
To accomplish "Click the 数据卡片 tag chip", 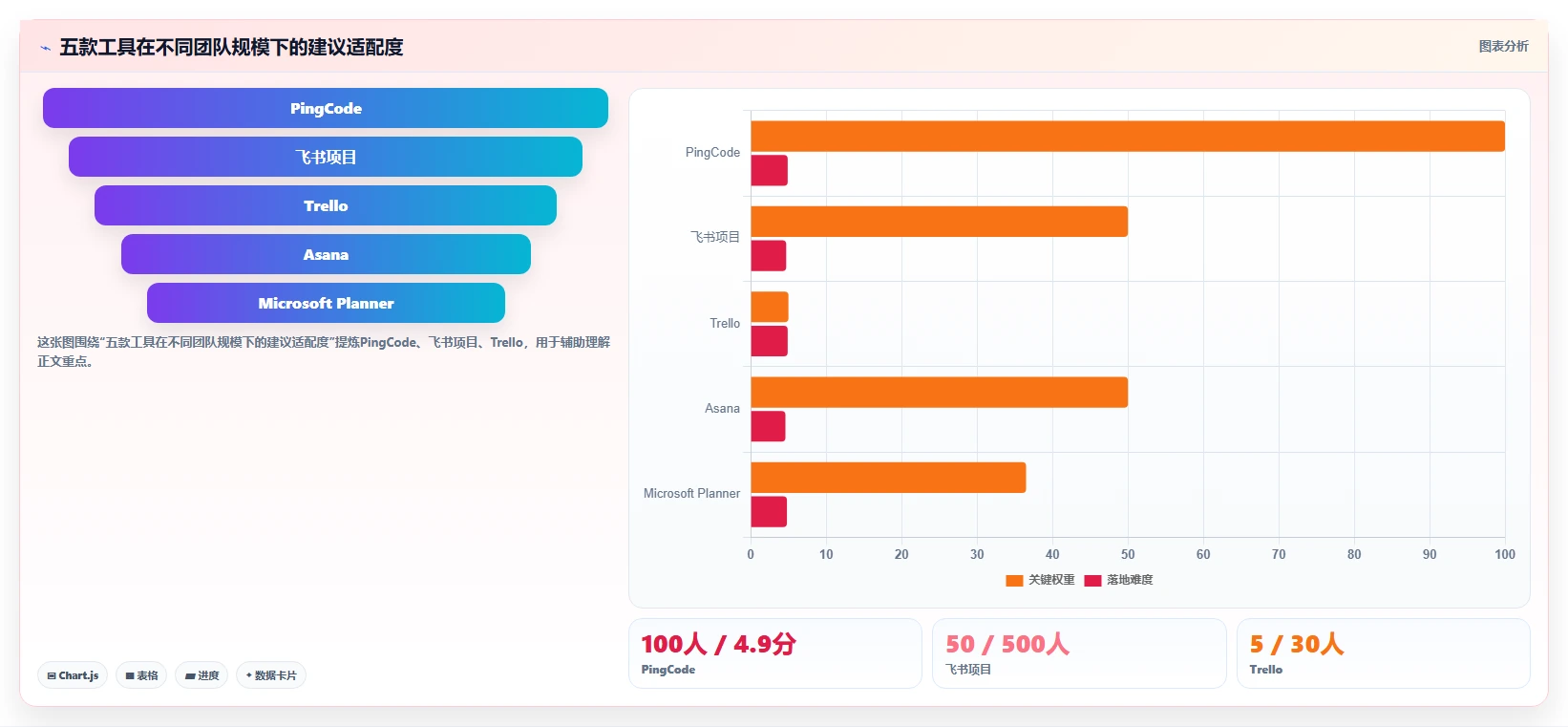I will (x=271, y=675).
